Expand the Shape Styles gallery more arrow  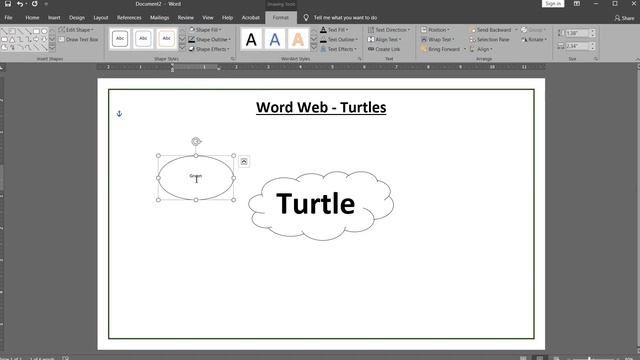click(182, 48)
